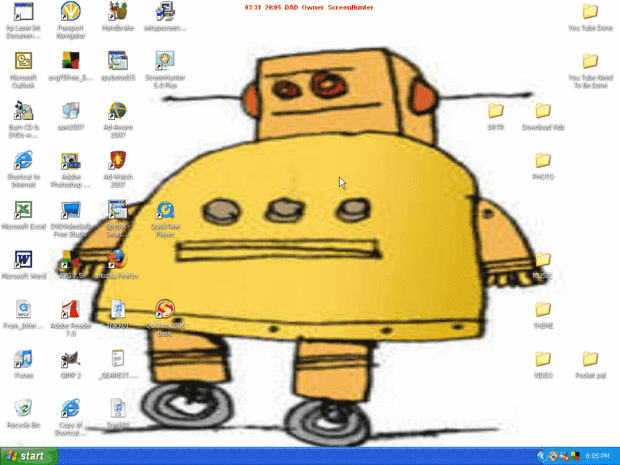Launch Passport Navigator from the desktop
This screenshot has height=465, width=620.
click(x=70, y=12)
